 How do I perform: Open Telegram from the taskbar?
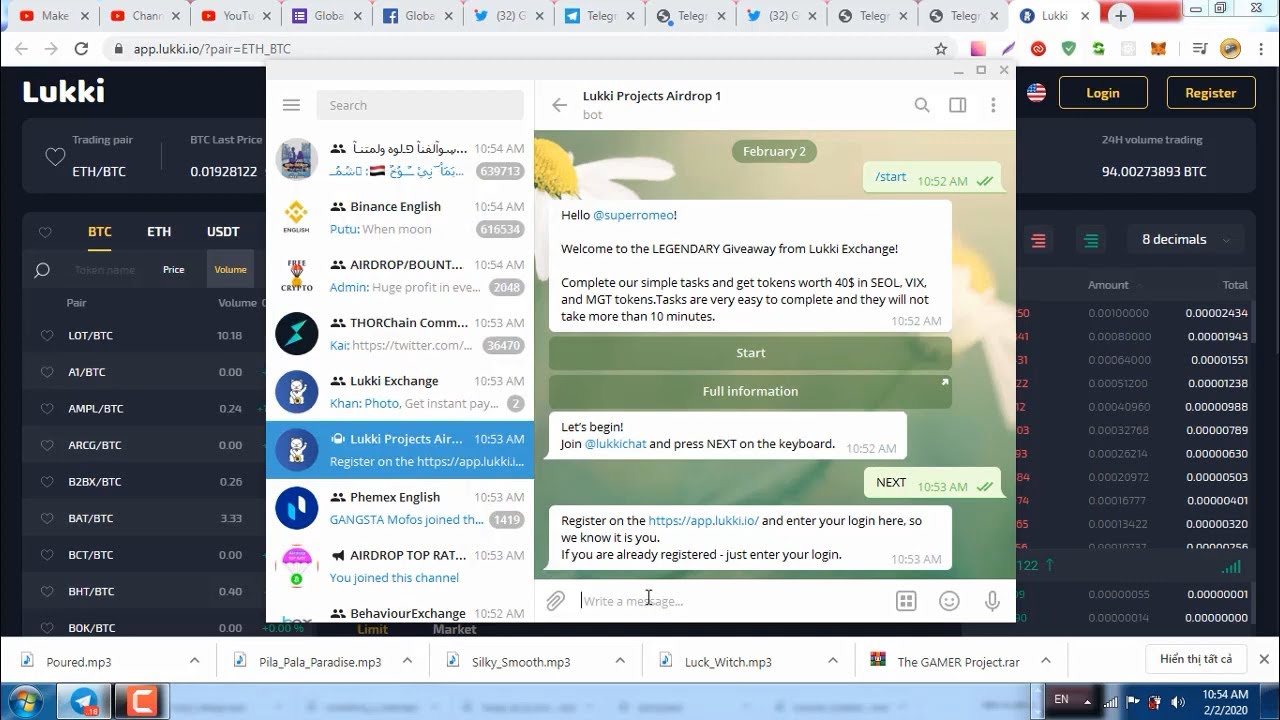point(84,701)
